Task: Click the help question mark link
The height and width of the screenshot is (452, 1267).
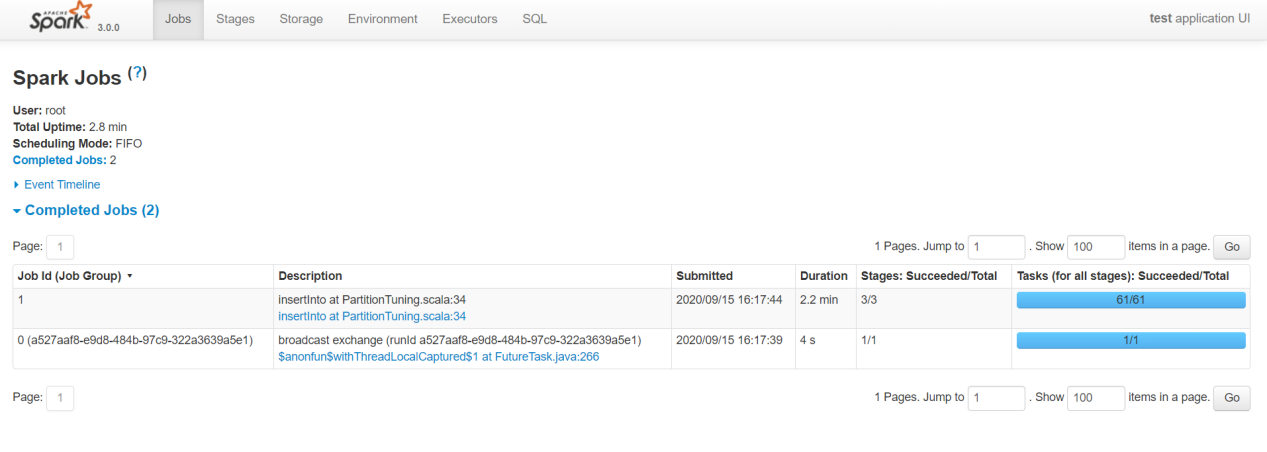Action: click(x=138, y=74)
